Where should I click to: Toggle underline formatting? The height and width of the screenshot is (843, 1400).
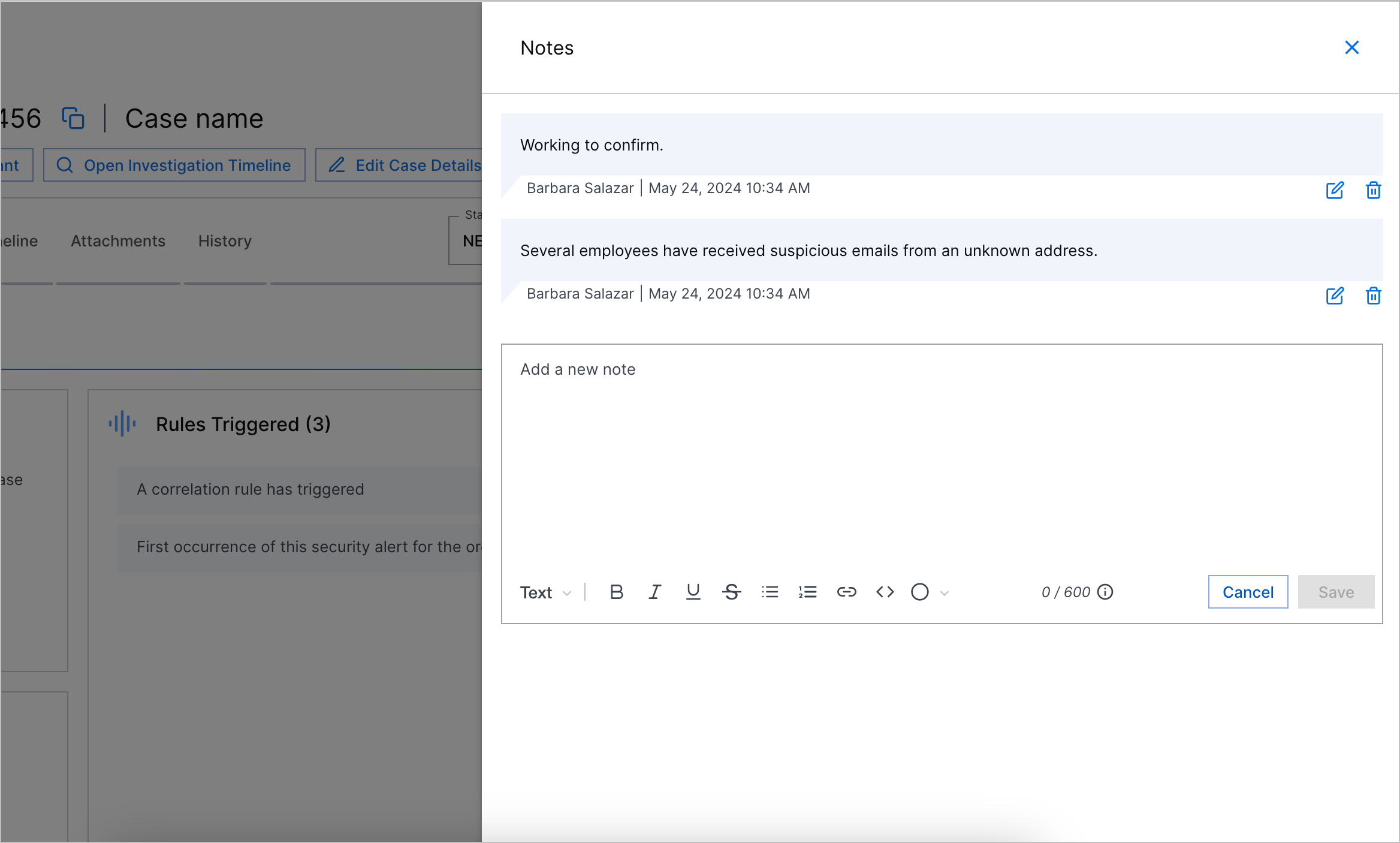tap(693, 592)
